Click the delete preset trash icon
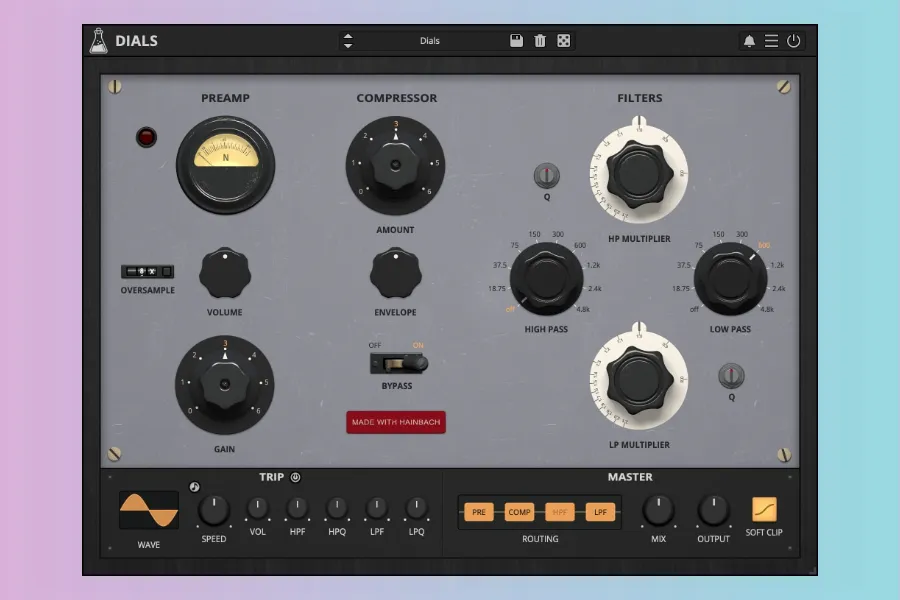 click(540, 41)
